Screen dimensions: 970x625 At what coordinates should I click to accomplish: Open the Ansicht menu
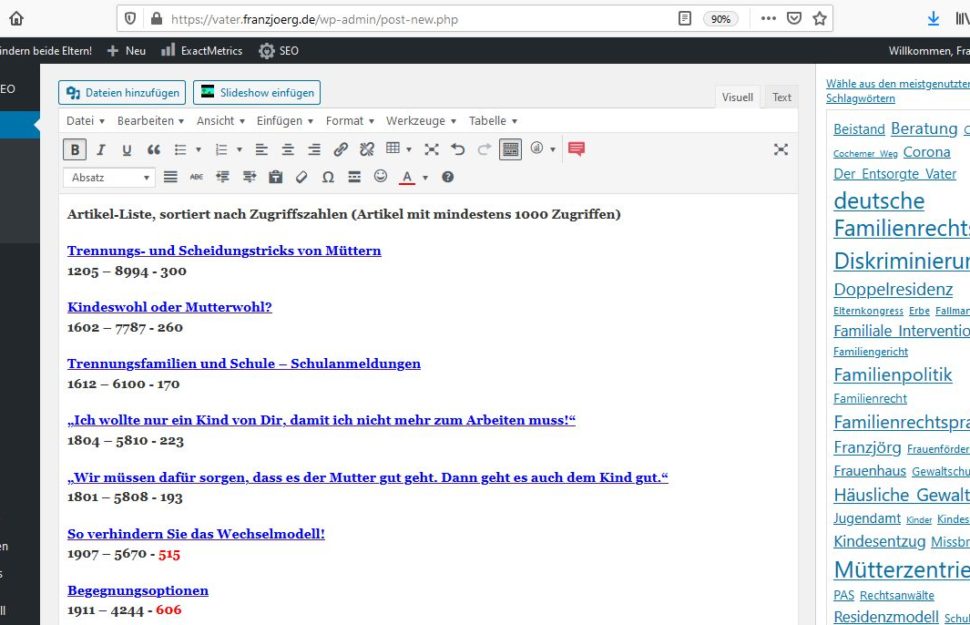[x=221, y=121]
